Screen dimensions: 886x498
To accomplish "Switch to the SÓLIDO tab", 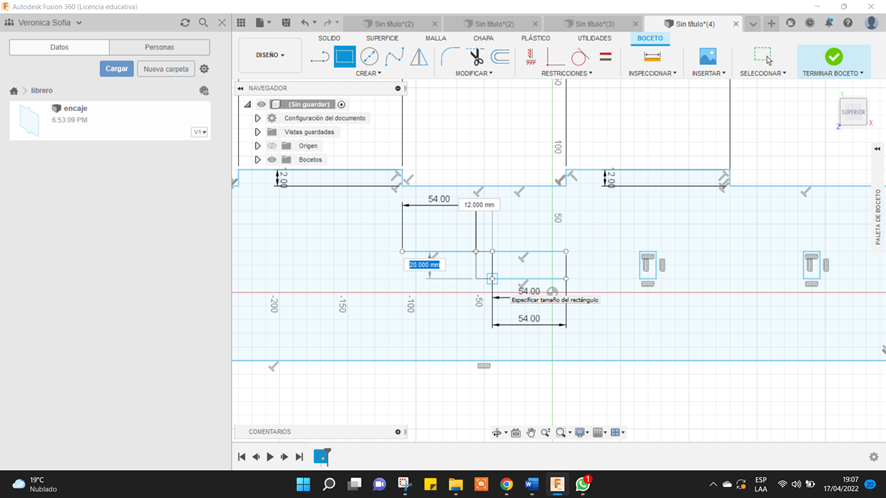I will click(329, 38).
